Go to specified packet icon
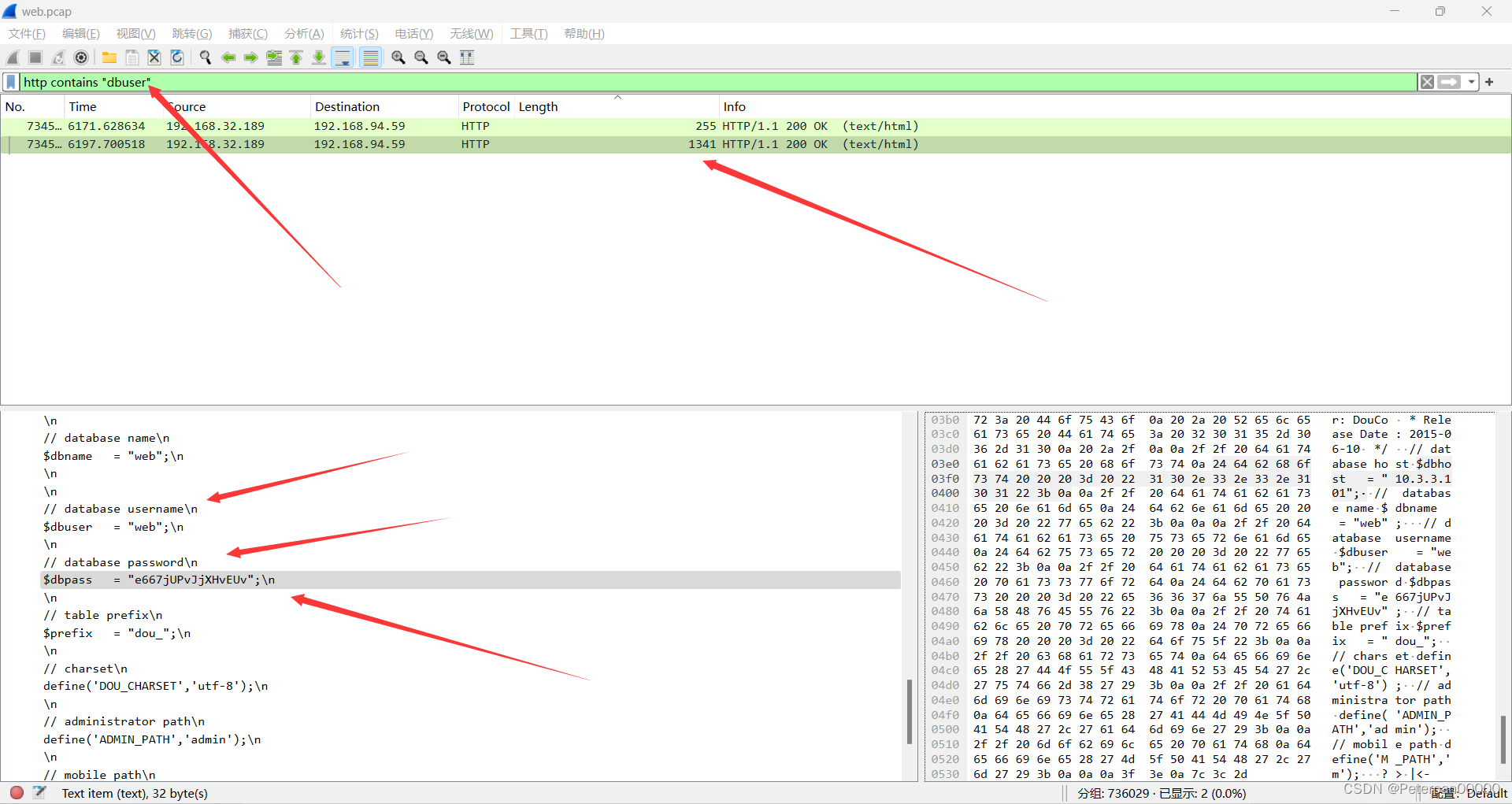This screenshot has width=1512, height=804. pos(274,57)
